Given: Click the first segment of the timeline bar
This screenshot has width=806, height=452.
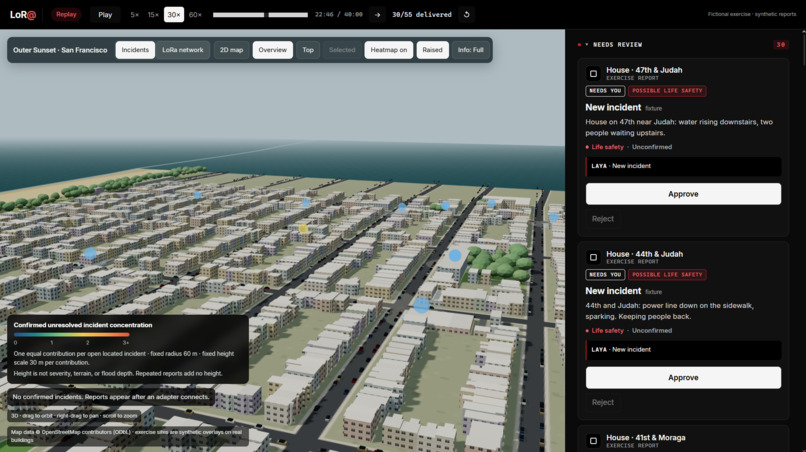Looking at the screenshot, I should click(239, 15).
